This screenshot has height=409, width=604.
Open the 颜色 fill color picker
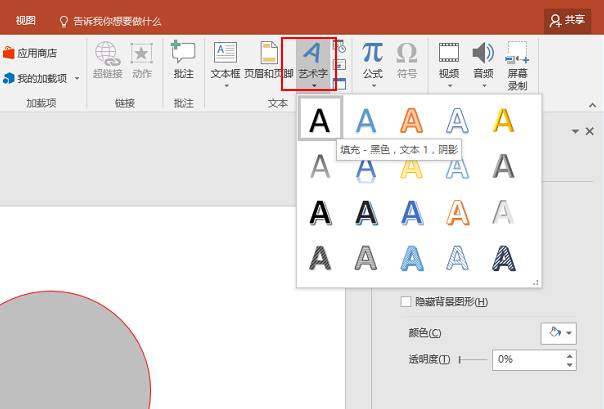pos(559,333)
